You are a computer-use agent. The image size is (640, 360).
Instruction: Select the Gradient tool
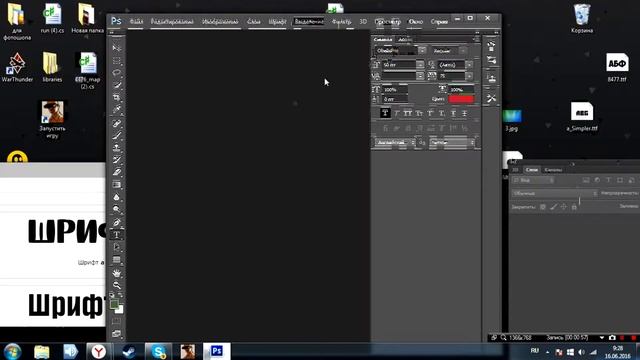tap(117, 184)
